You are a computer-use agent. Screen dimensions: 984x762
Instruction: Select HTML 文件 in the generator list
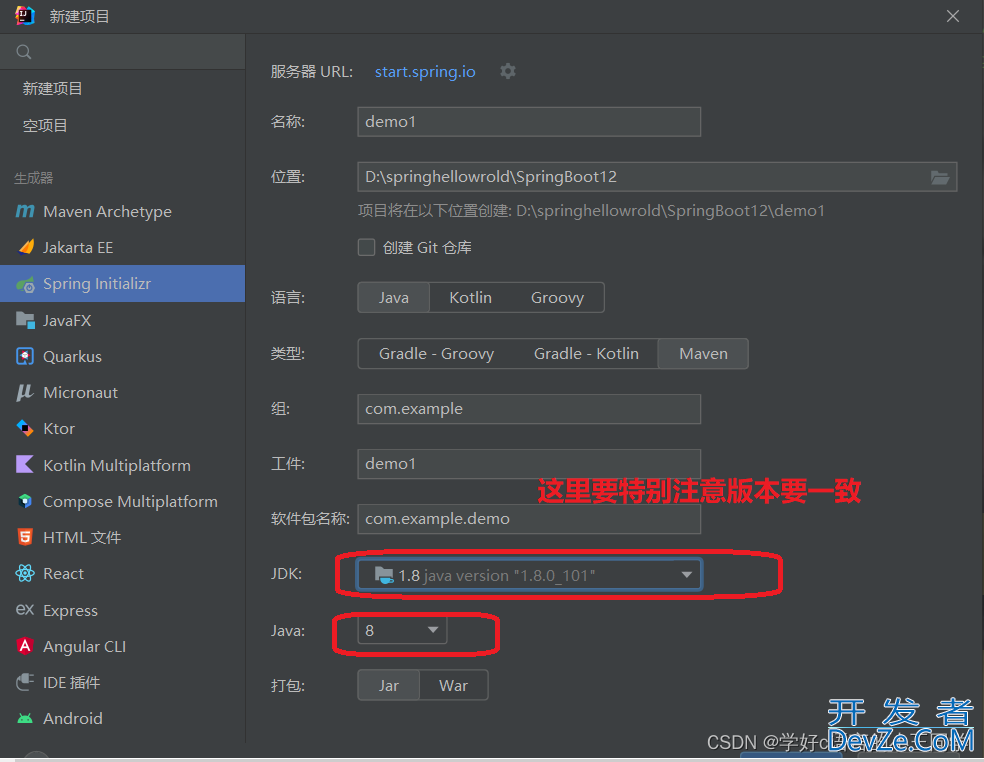pyautogui.click(x=122, y=537)
